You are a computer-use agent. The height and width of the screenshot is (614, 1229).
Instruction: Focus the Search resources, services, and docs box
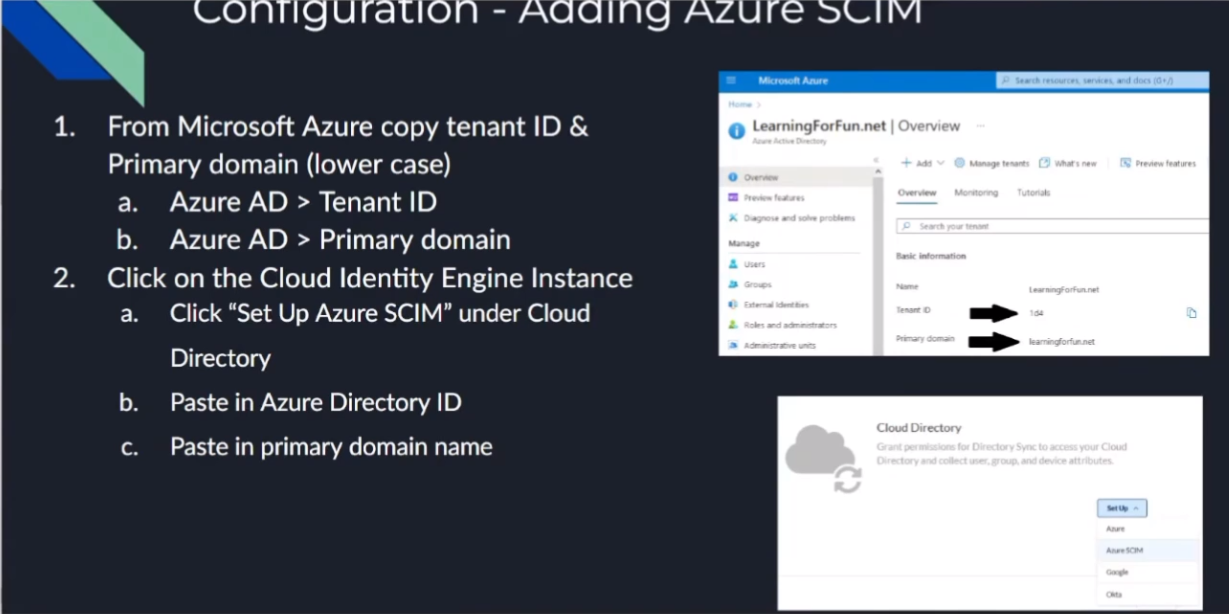pos(1102,80)
